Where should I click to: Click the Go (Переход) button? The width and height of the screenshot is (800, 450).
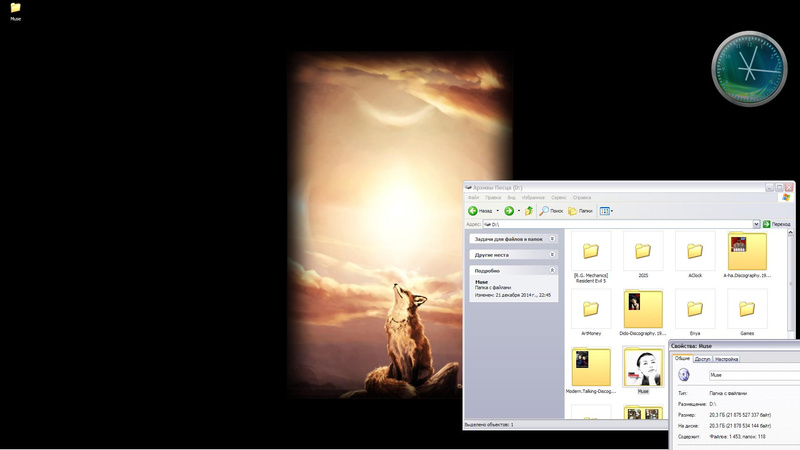(x=777, y=224)
